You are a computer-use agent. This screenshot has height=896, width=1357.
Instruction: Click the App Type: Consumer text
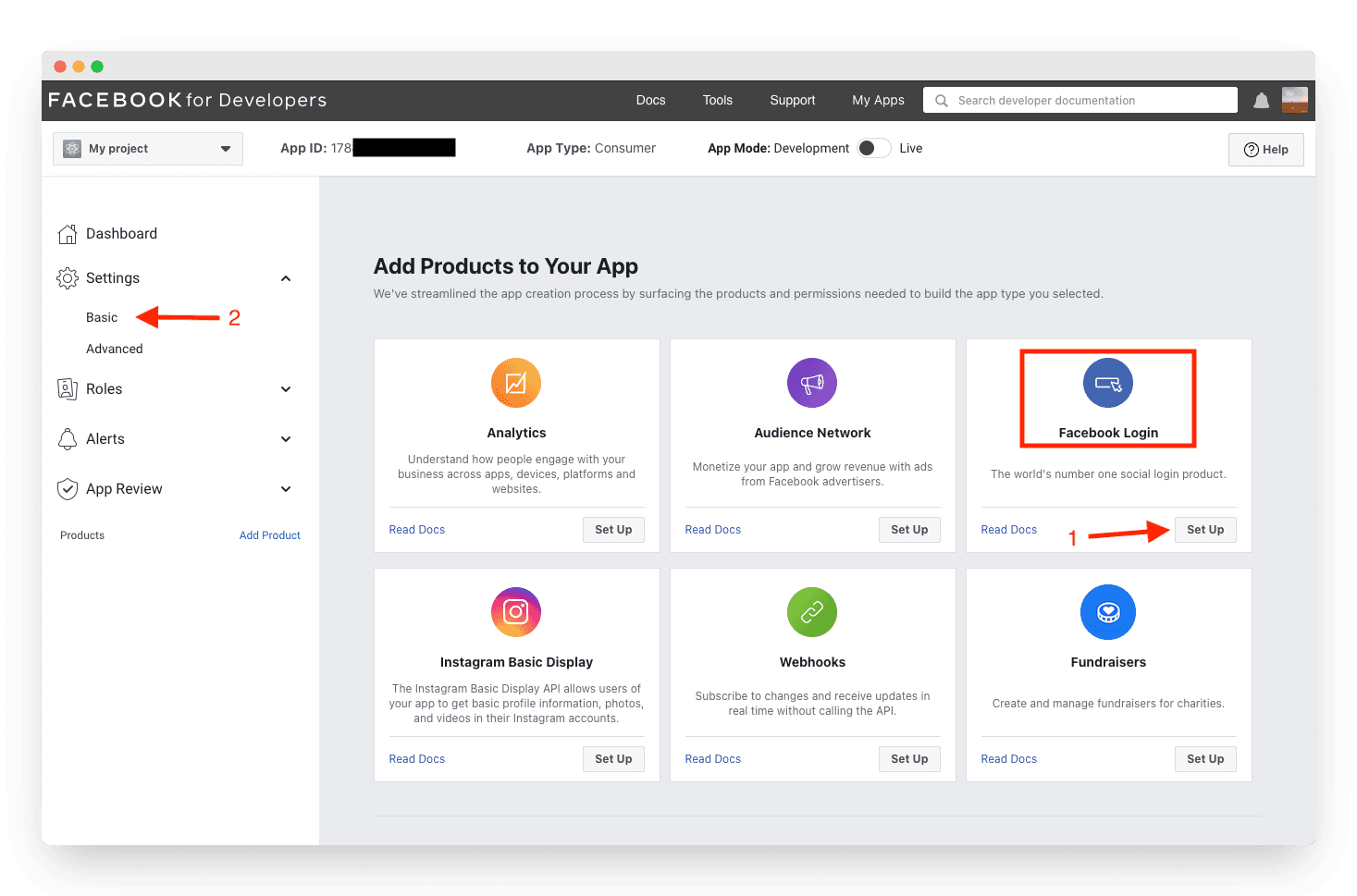coord(591,148)
